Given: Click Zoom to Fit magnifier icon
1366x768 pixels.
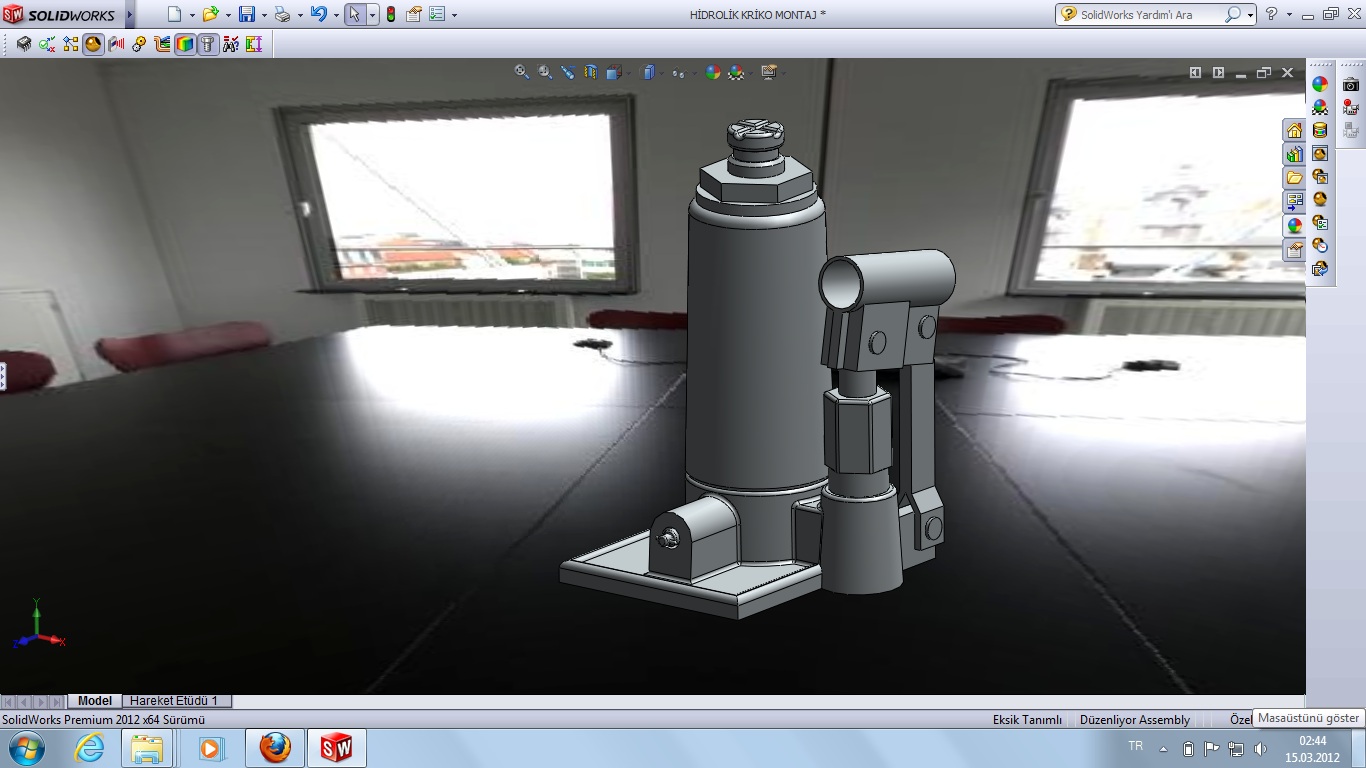Looking at the screenshot, I should pyautogui.click(x=522, y=72).
